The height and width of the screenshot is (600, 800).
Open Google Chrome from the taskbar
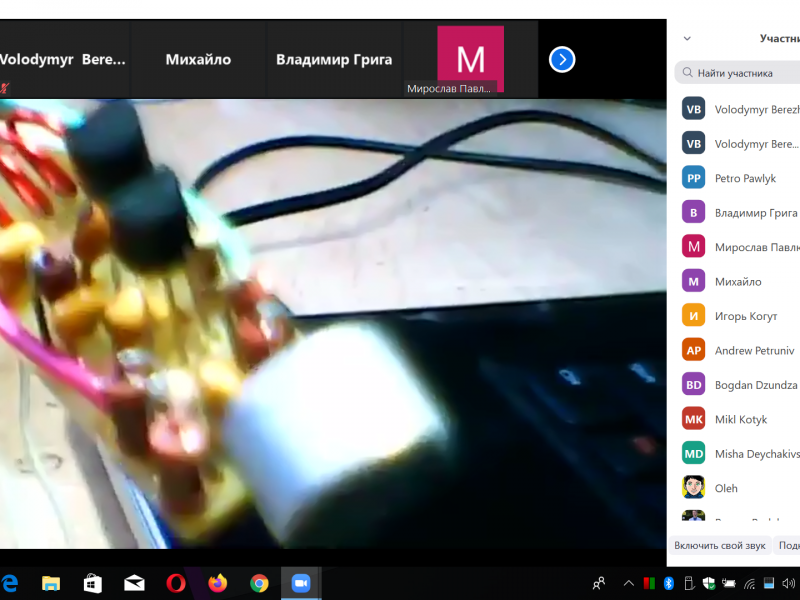click(259, 583)
